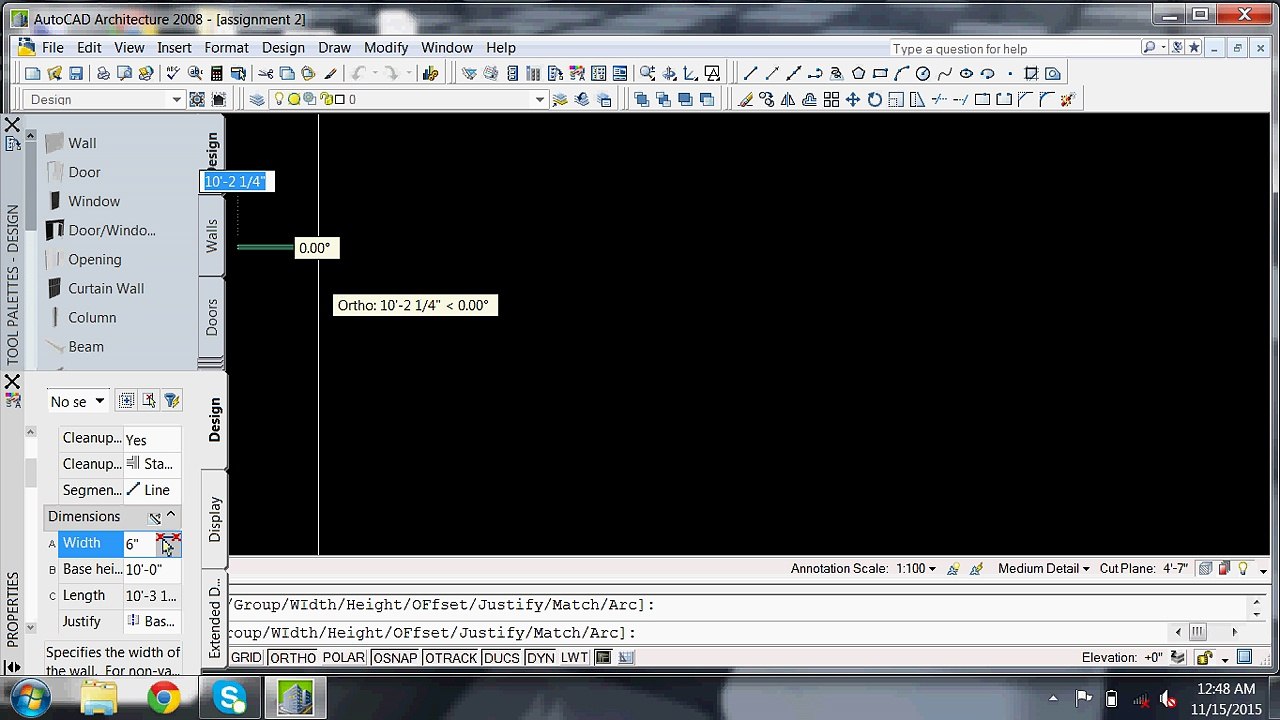Toggle OTRACK in status bar
The width and height of the screenshot is (1280, 720).
click(x=450, y=657)
